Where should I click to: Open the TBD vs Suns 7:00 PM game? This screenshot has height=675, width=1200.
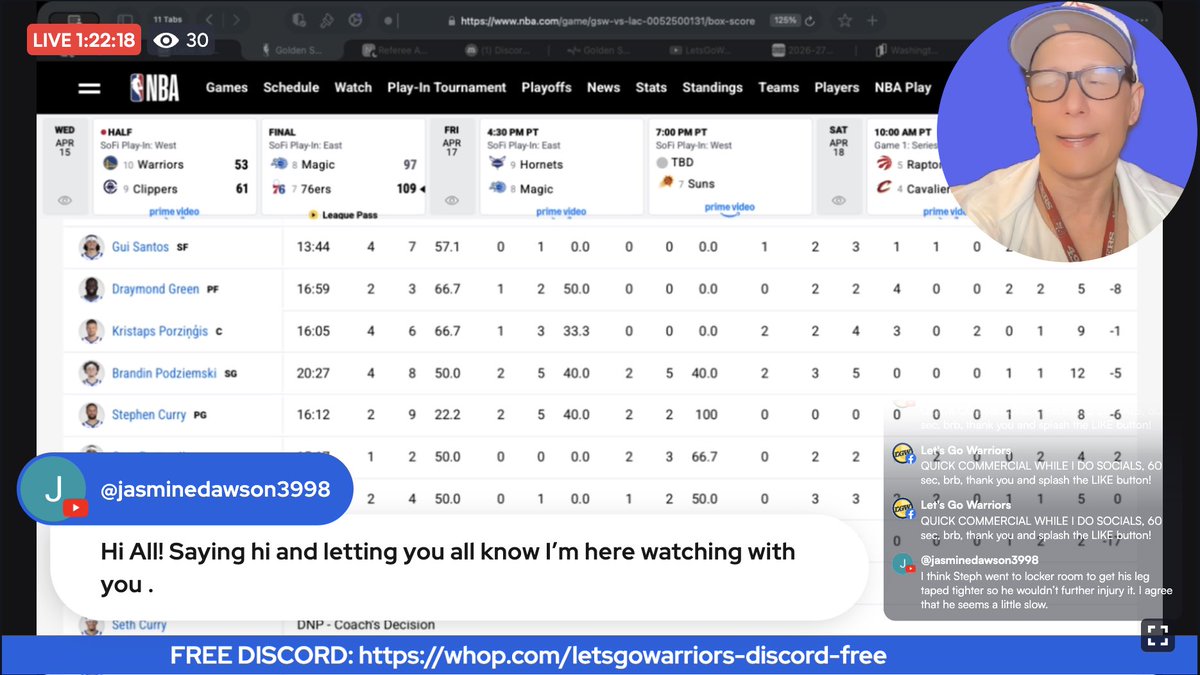(730, 167)
